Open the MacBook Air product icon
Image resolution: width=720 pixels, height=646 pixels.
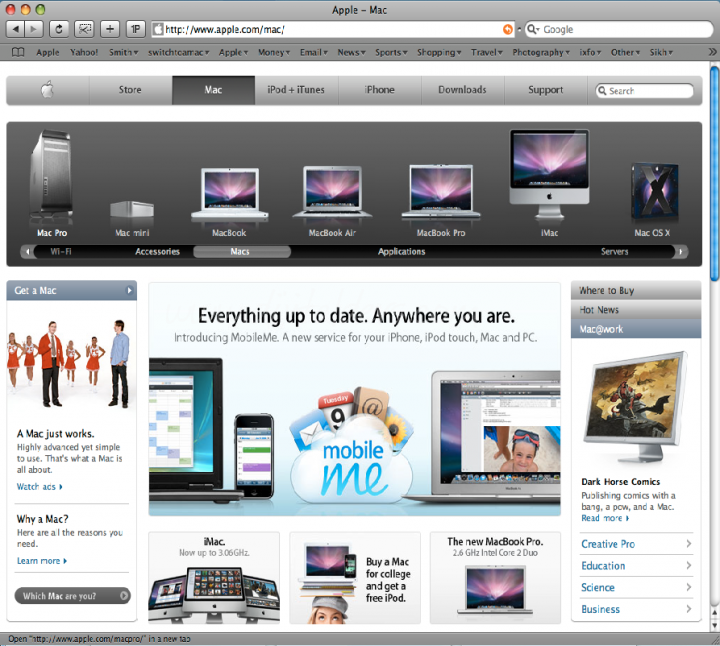[x=332, y=194]
